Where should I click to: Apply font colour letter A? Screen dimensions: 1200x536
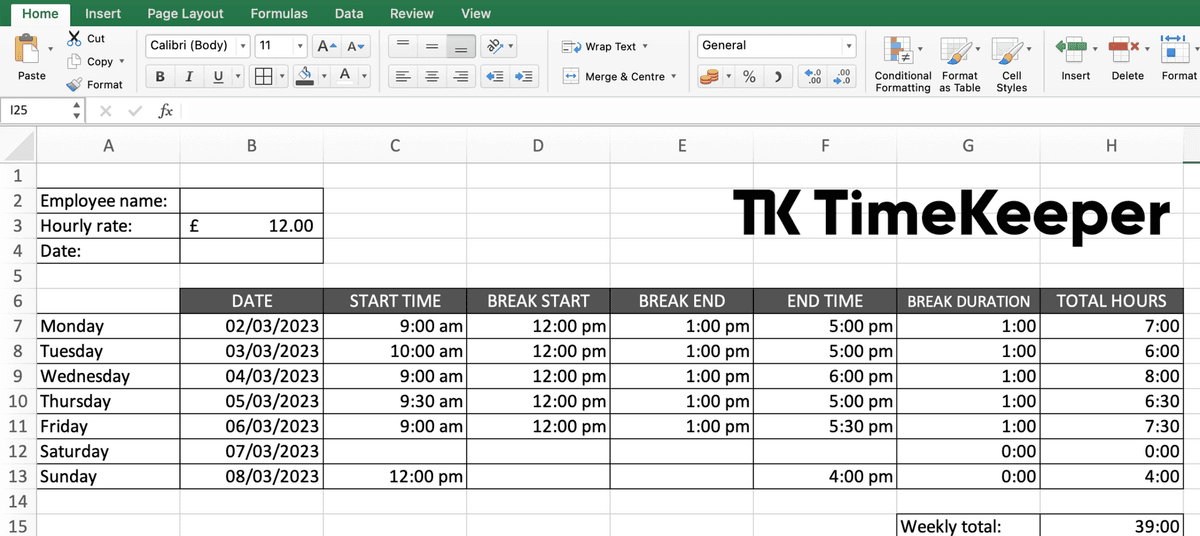click(x=344, y=76)
